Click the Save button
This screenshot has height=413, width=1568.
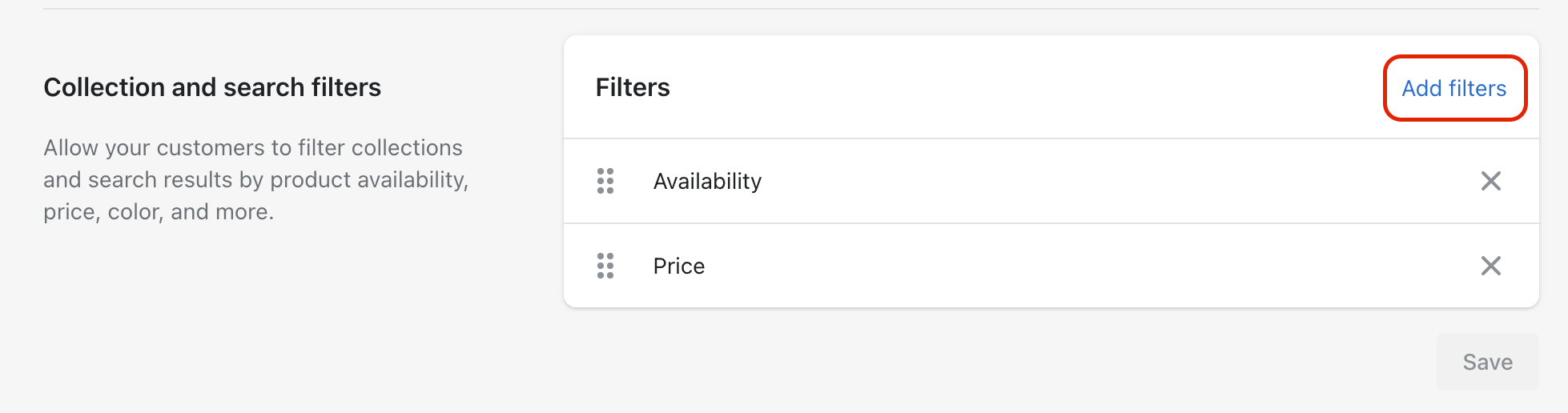pos(1487,362)
